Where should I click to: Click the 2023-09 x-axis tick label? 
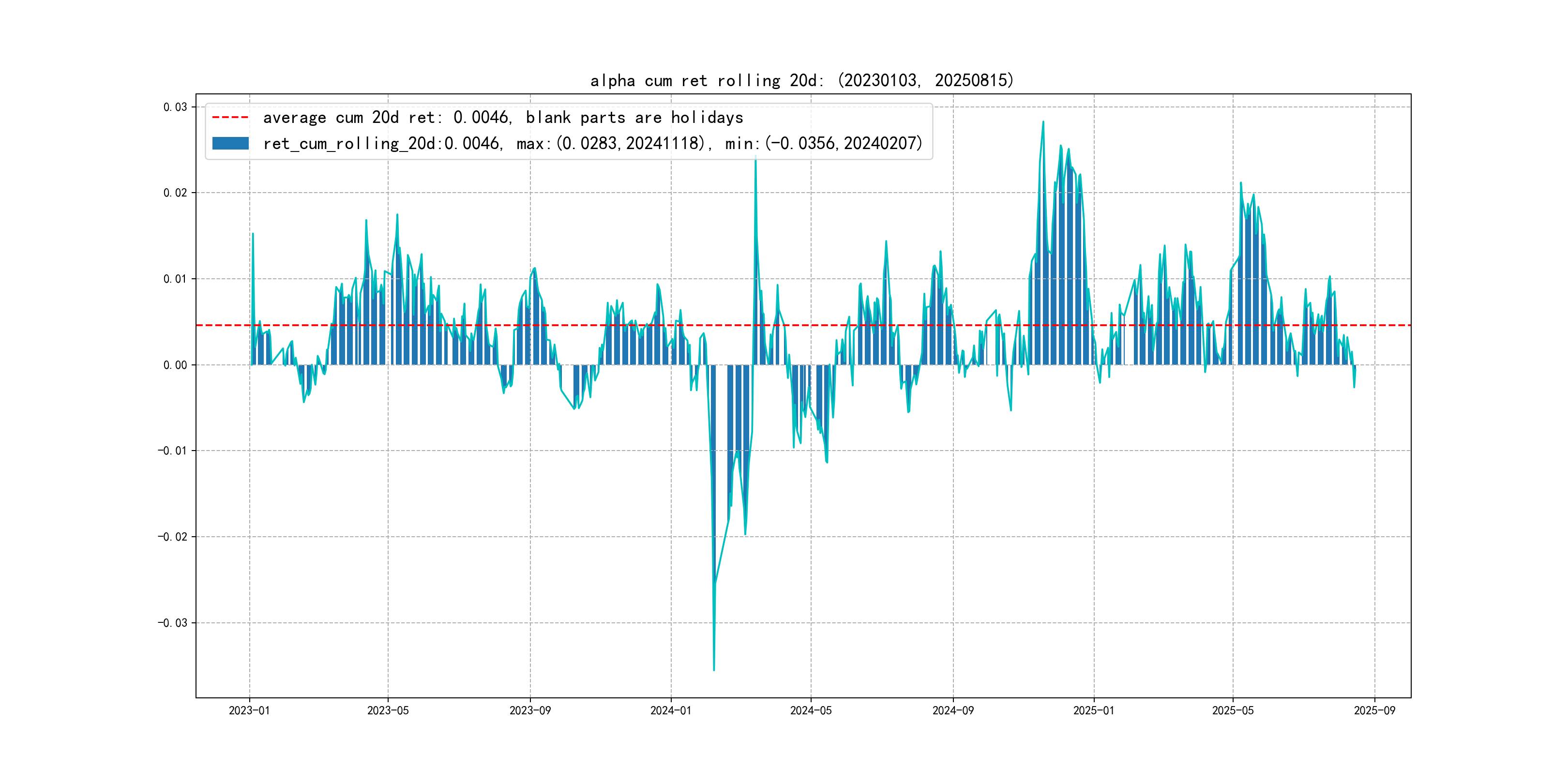click(529, 710)
